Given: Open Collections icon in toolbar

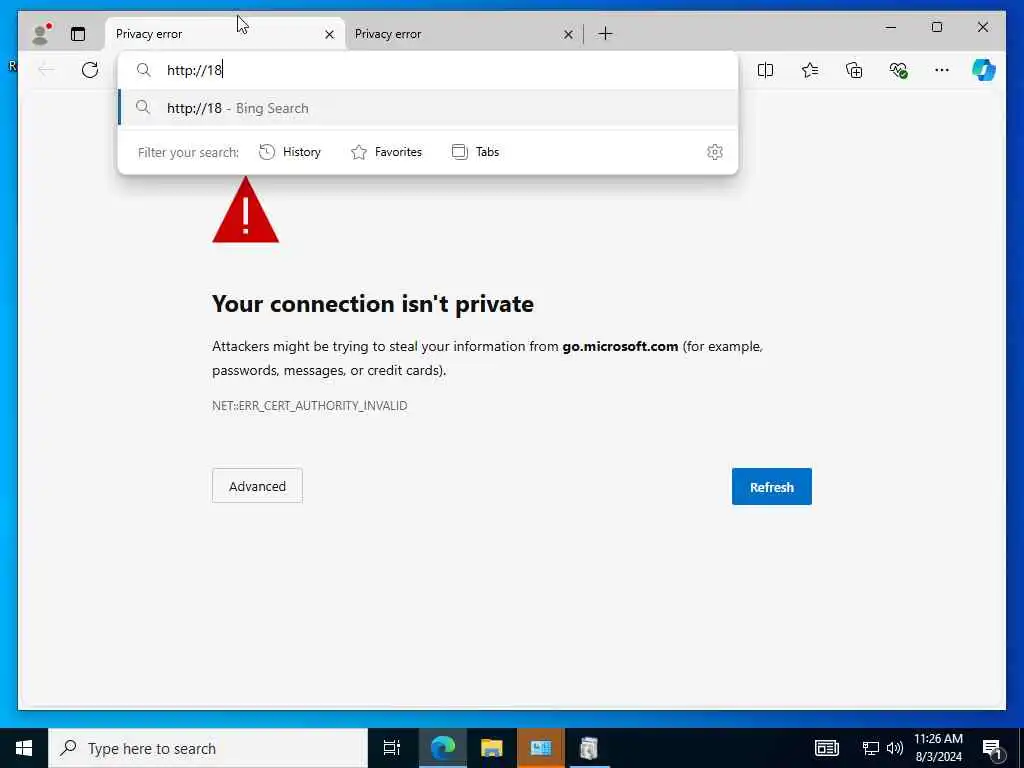Looking at the screenshot, I should pyautogui.click(x=854, y=70).
